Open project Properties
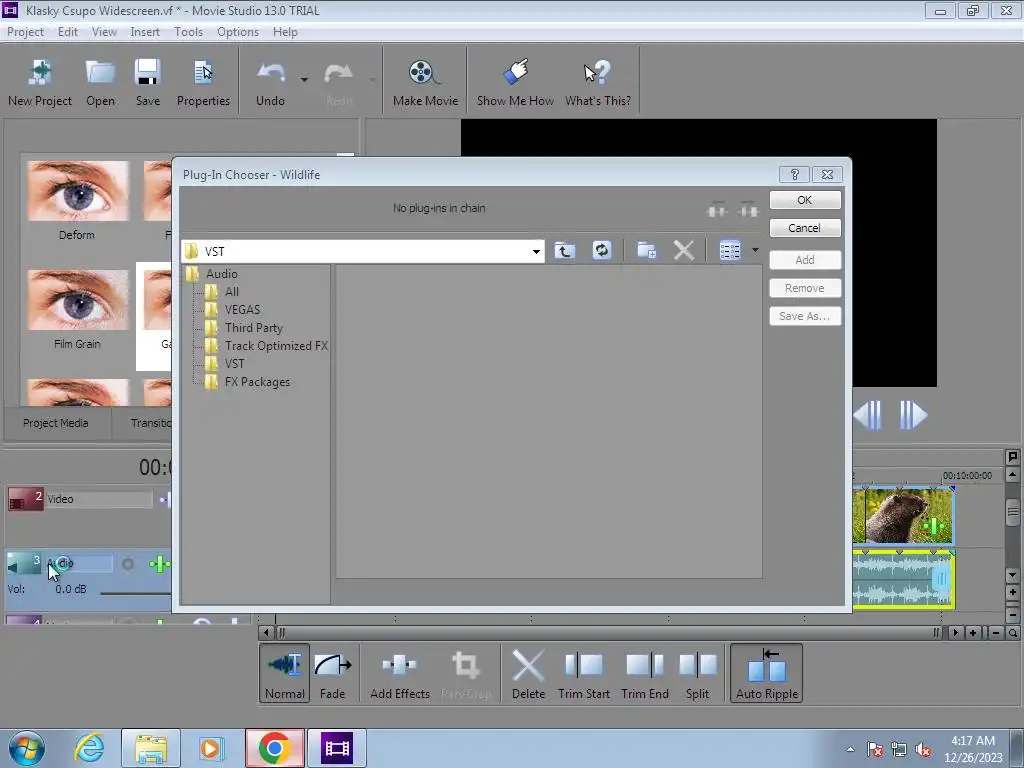Image resolution: width=1024 pixels, height=768 pixels. (203, 83)
